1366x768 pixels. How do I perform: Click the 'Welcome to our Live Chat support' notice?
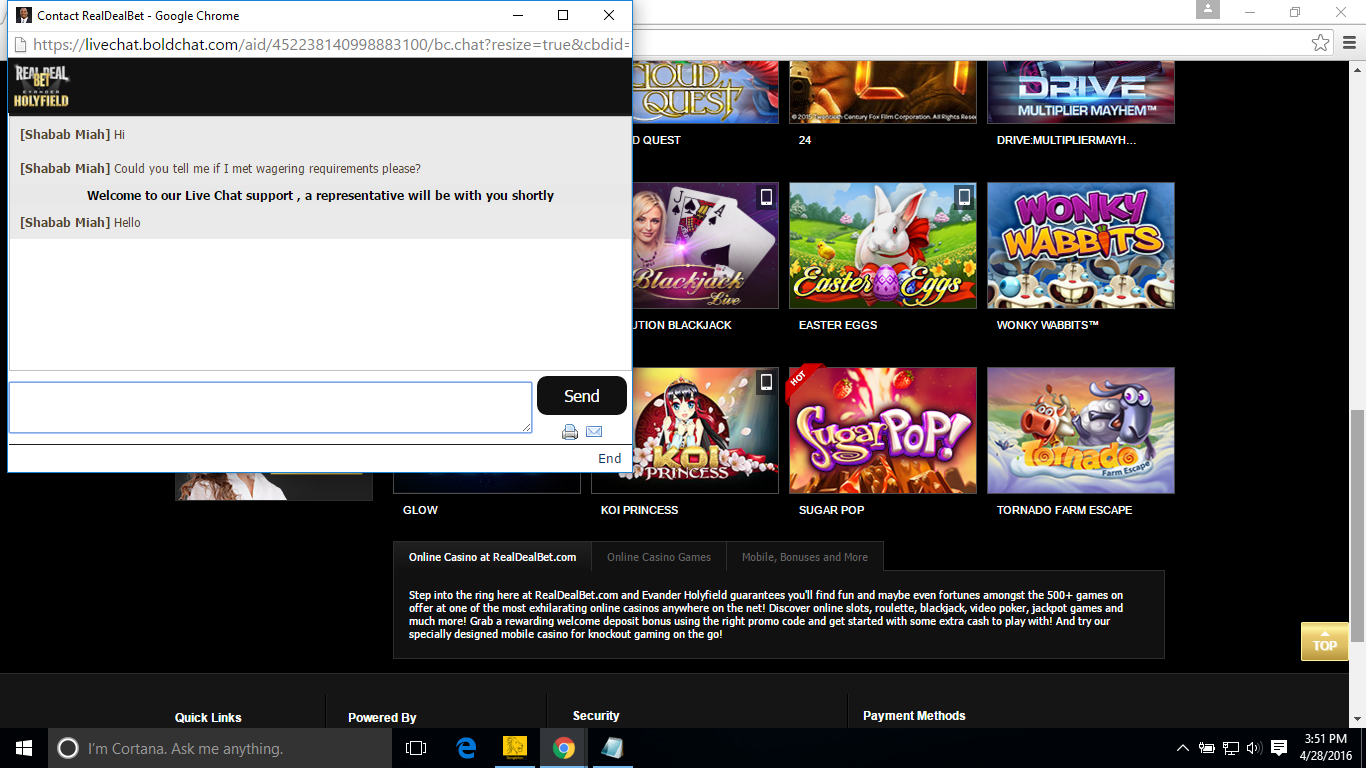[x=320, y=195]
